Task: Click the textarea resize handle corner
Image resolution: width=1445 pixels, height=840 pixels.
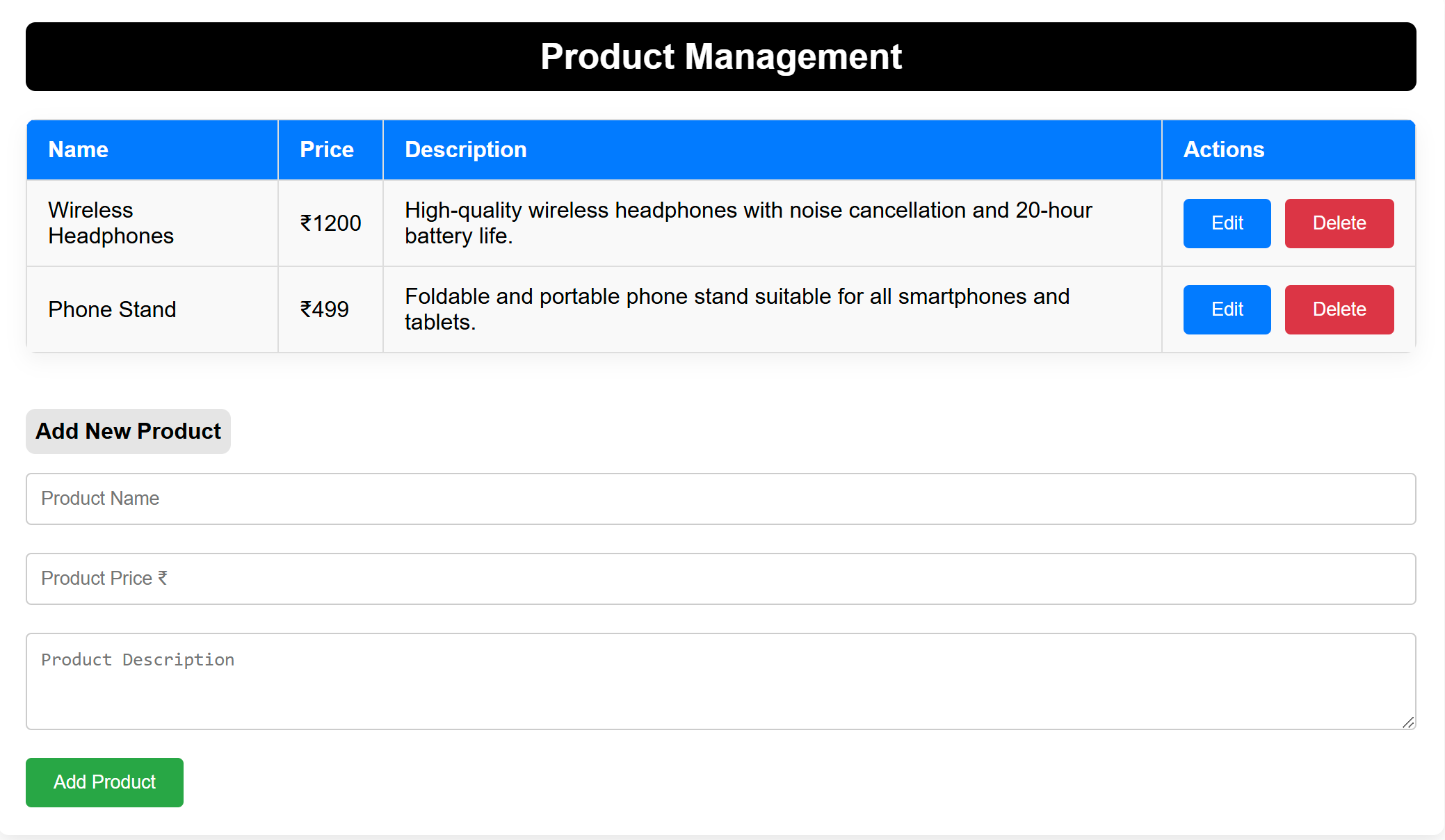Action: point(1408,722)
